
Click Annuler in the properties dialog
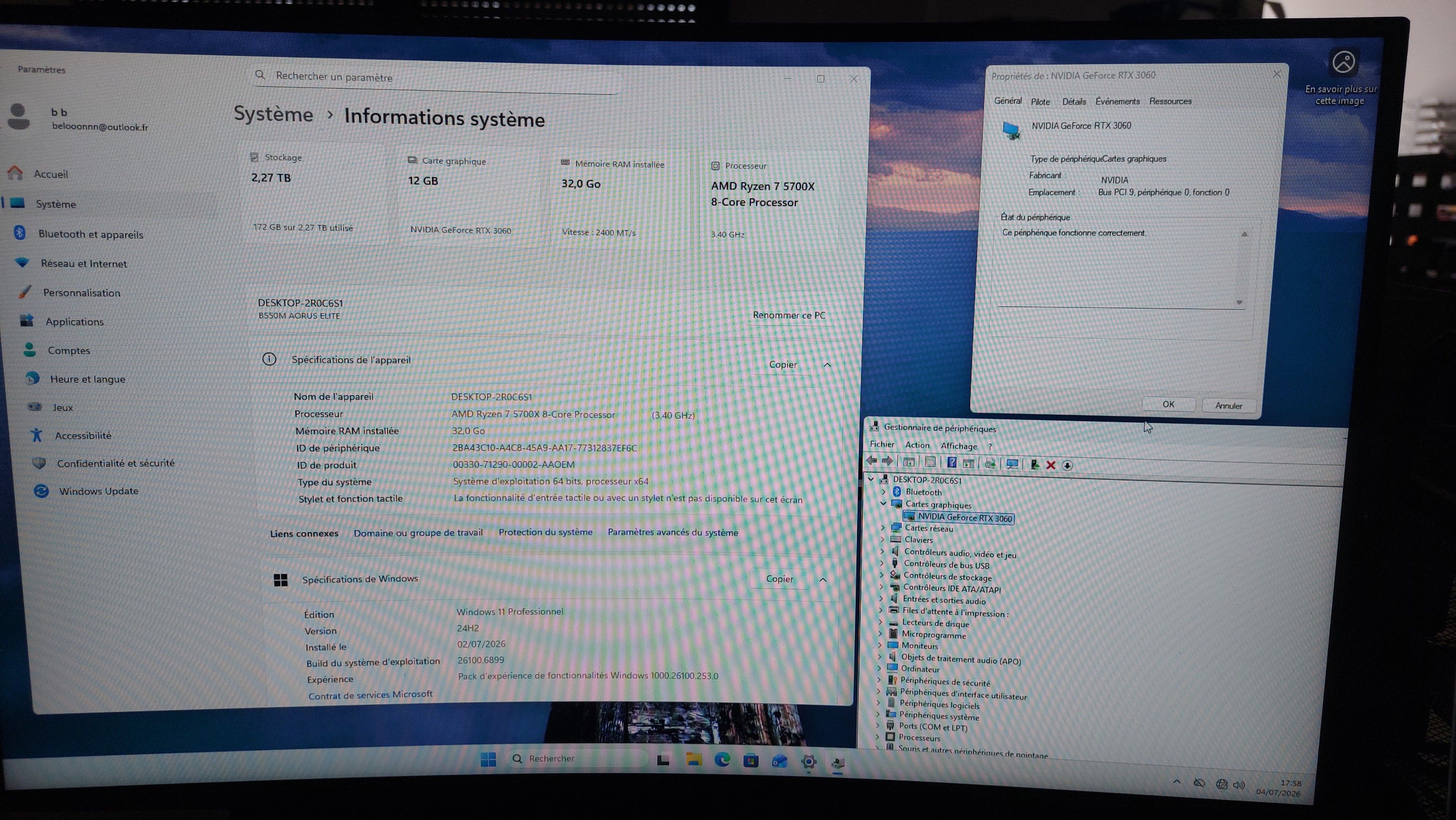(1228, 406)
